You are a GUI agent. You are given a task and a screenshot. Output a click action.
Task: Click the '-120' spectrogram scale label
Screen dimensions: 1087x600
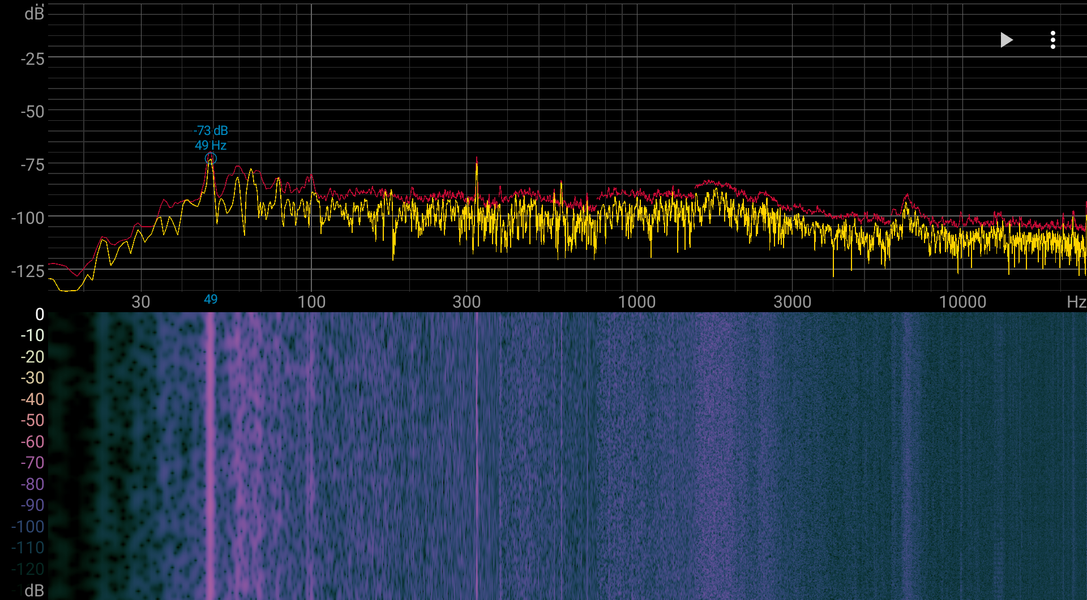click(x=28, y=570)
